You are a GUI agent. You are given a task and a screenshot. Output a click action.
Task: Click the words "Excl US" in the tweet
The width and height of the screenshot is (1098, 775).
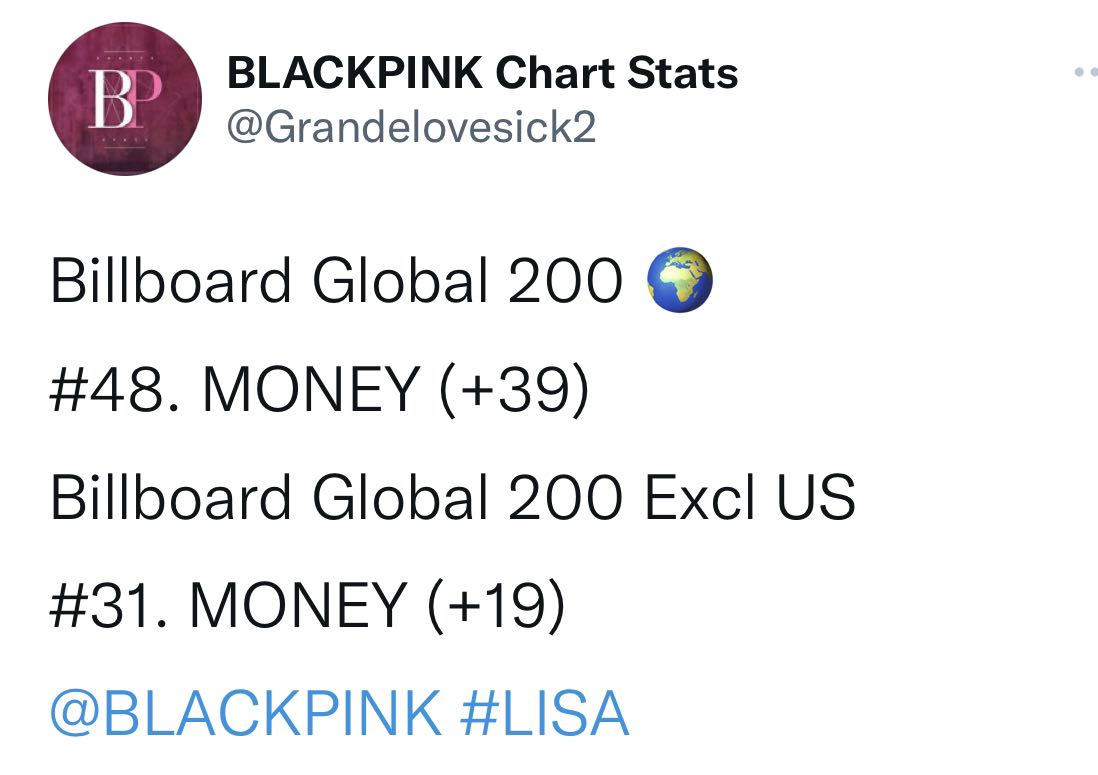point(749,497)
